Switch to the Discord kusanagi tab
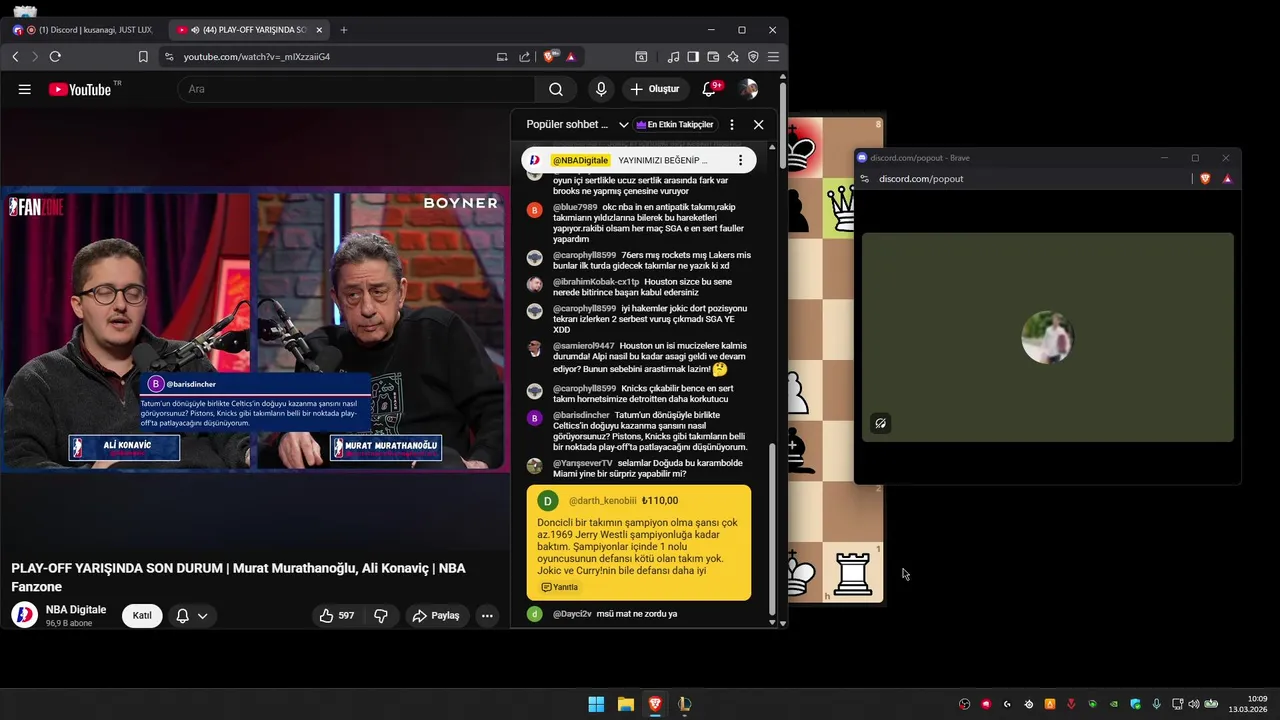1280x720 pixels. [x=84, y=30]
